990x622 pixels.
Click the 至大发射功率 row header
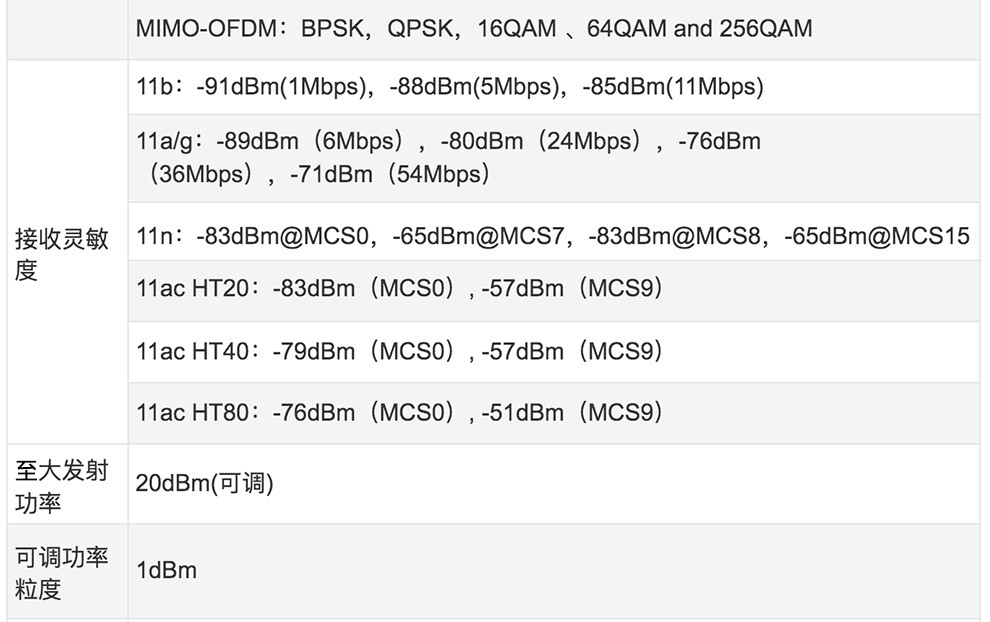pyautogui.click(x=62, y=486)
